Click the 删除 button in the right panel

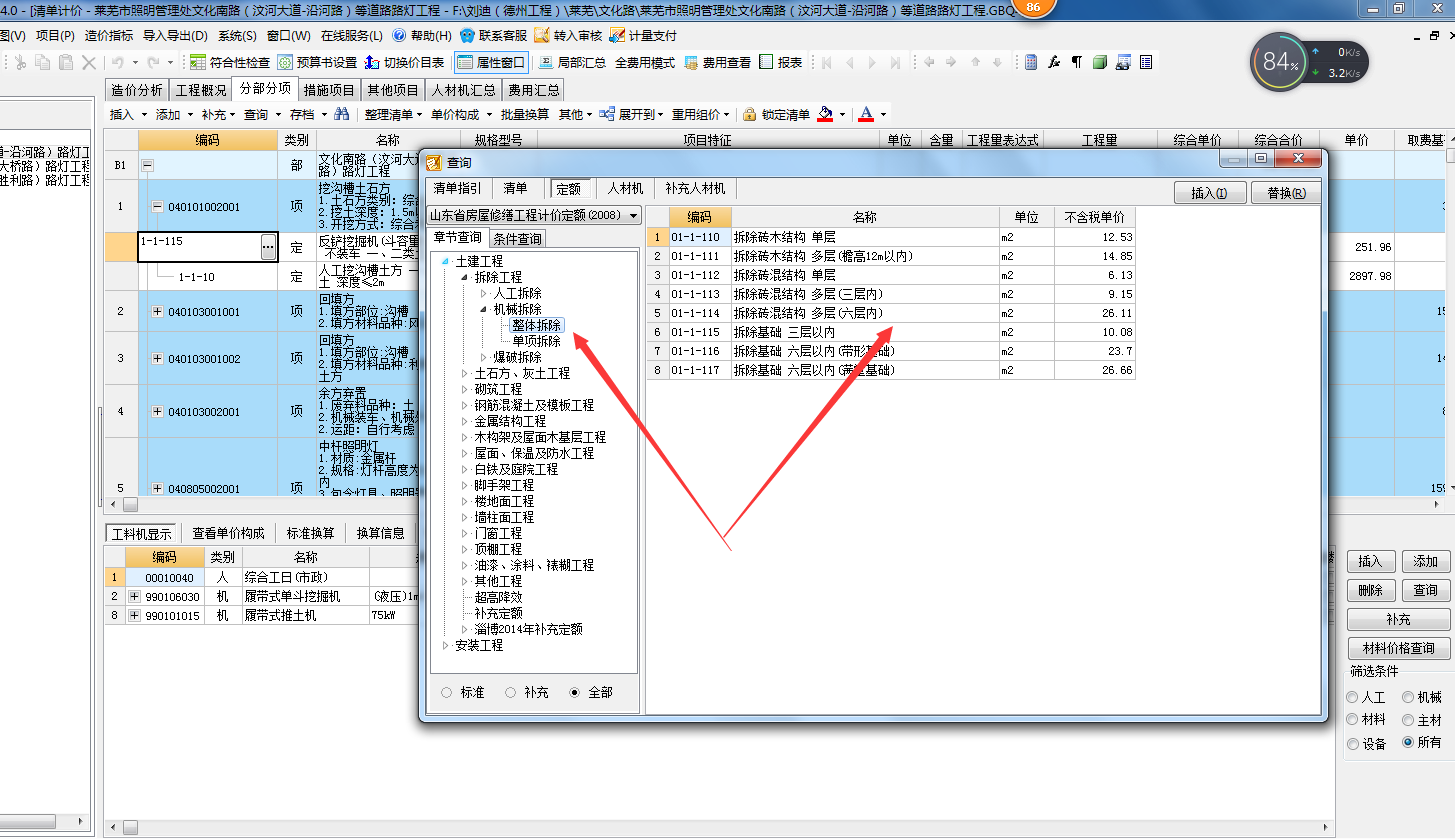click(x=1370, y=590)
